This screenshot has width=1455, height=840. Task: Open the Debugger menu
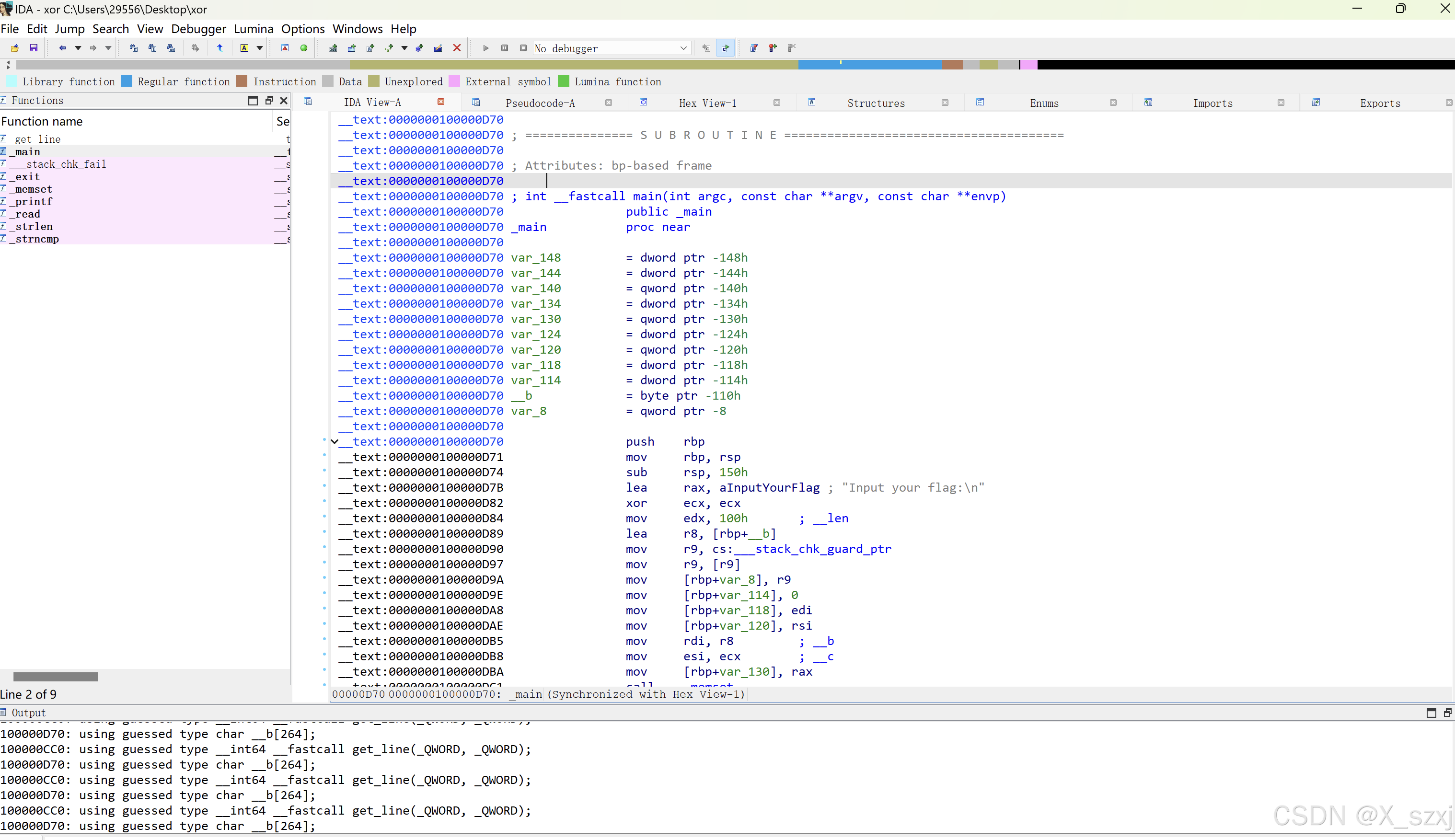198,28
